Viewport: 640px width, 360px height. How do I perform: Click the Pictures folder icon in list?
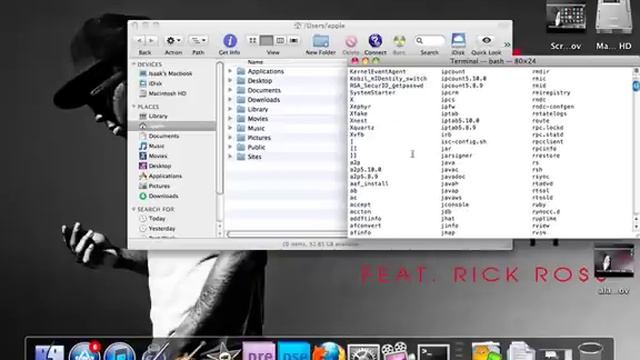(241, 138)
